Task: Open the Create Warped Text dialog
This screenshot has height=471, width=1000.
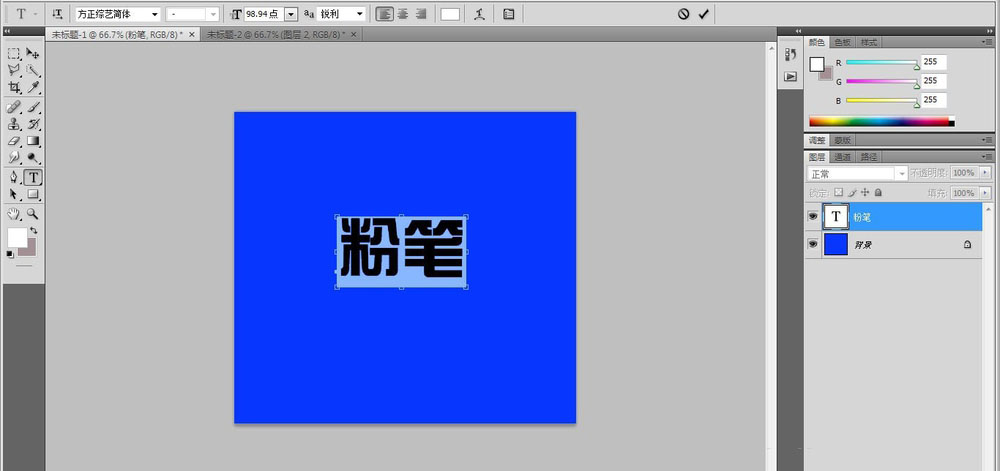Action: [480, 14]
